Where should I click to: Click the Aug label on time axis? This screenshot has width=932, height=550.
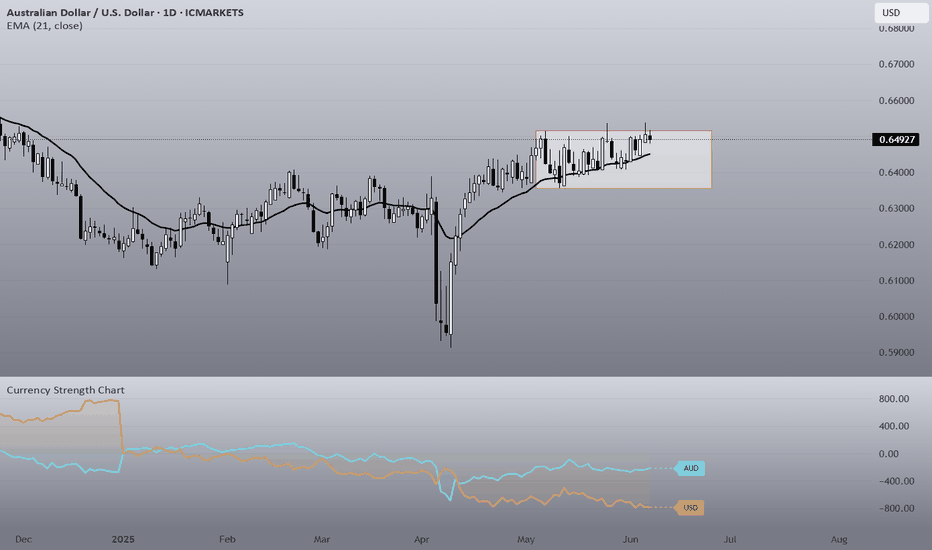point(839,539)
